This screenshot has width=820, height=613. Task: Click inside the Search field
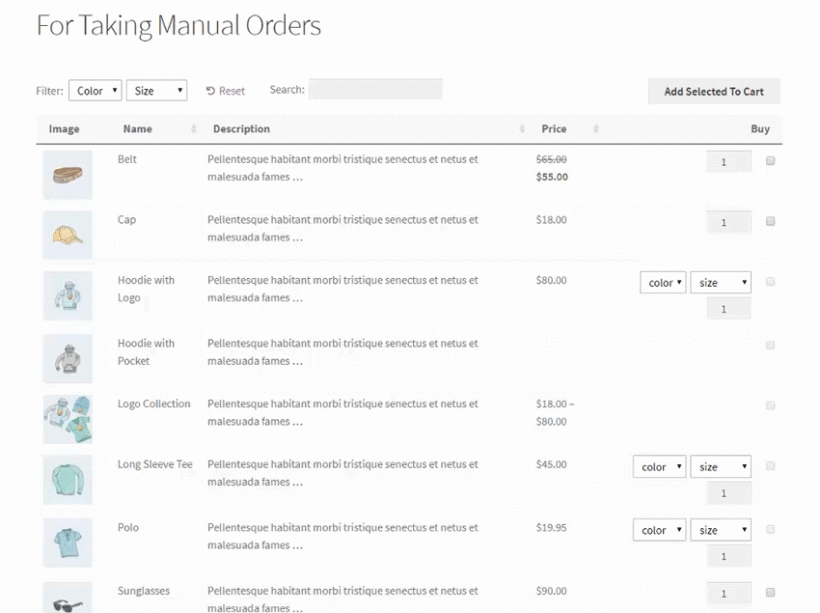click(375, 89)
